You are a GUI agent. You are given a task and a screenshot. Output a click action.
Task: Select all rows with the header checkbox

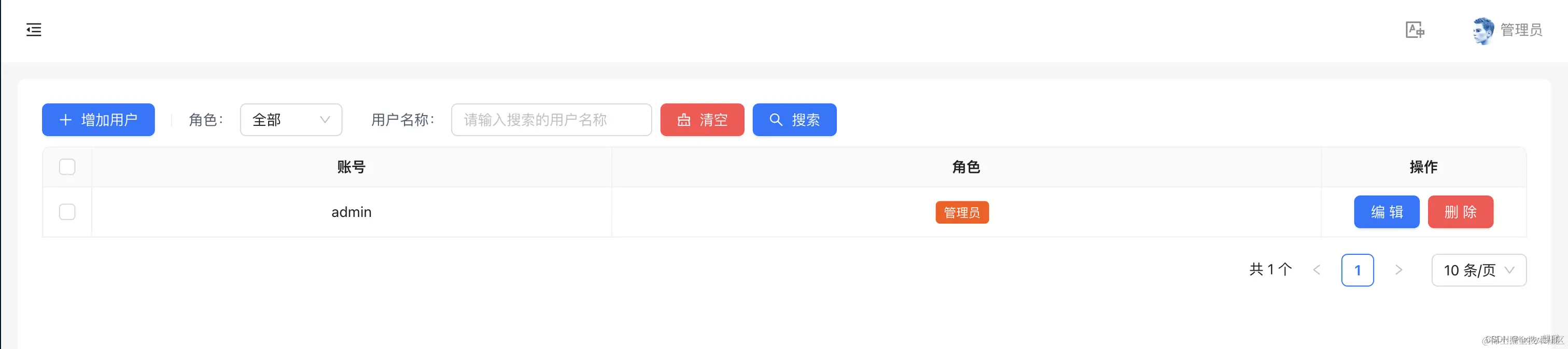click(67, 166)
